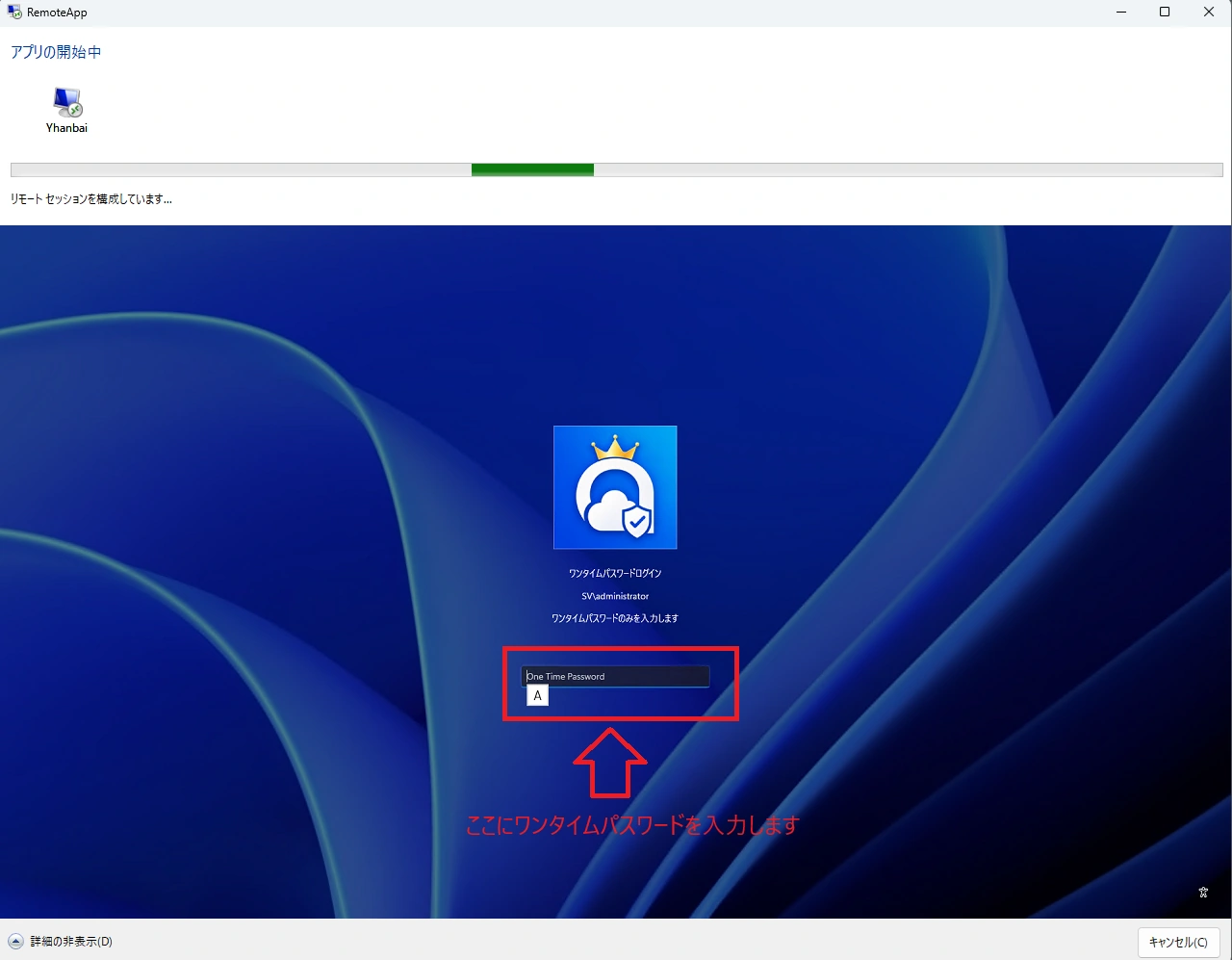Click the IME mode indicator "A"
The height and width of the screenshot is (960, 1232).
537,695
